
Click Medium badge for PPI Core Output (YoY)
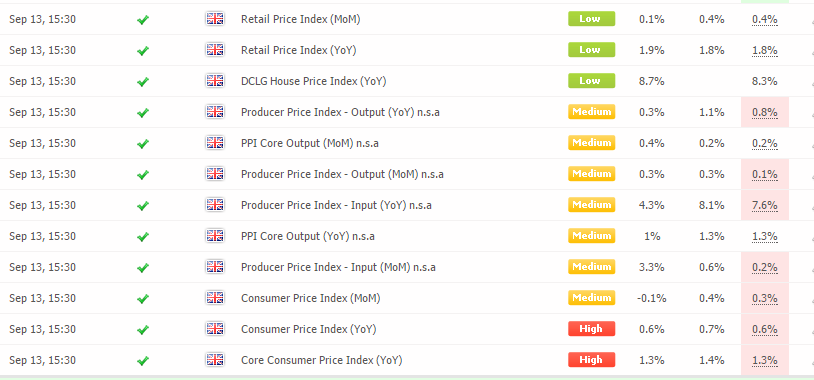pyautogui.click(x=591, y=236)
